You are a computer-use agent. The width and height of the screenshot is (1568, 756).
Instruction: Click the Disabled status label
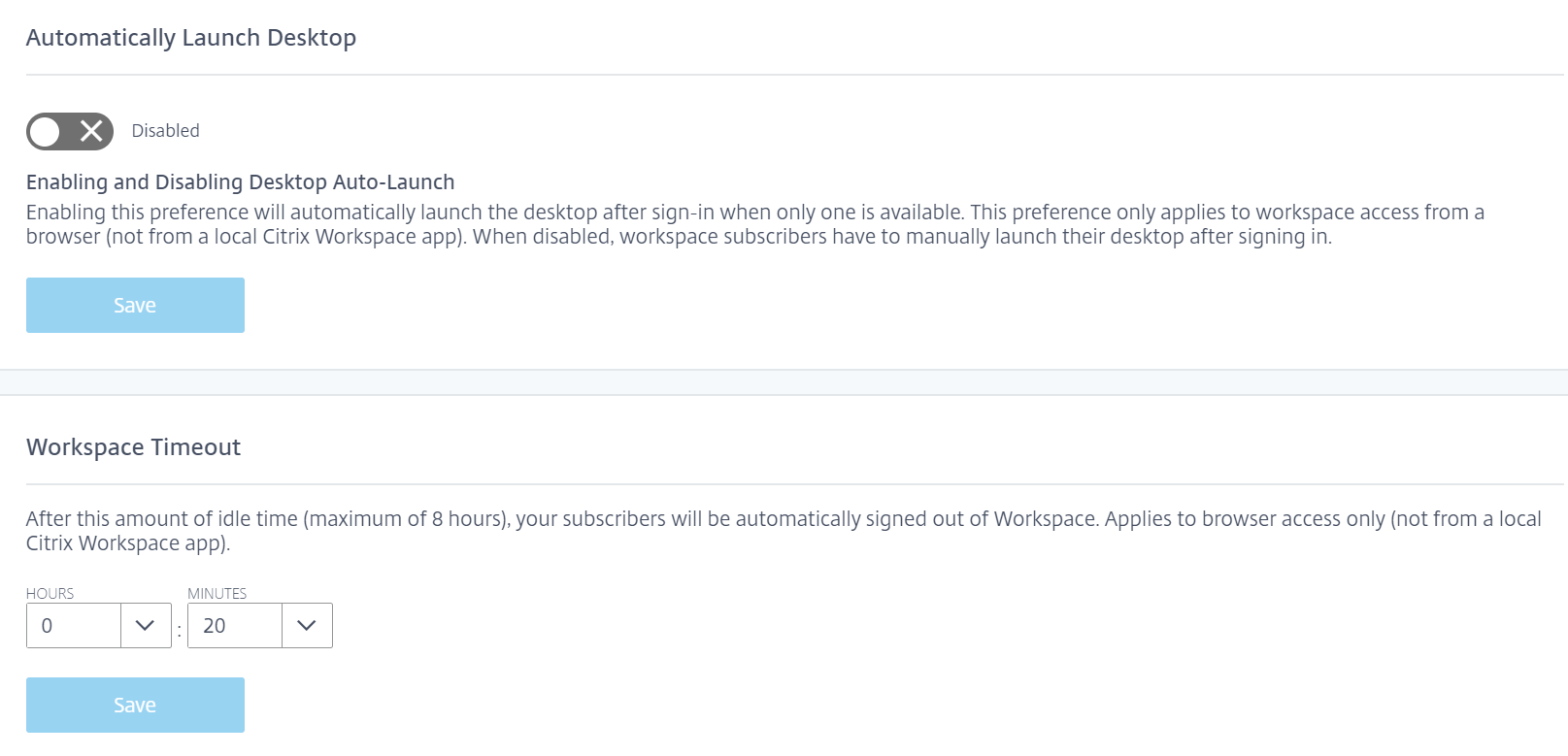(165, 131)
